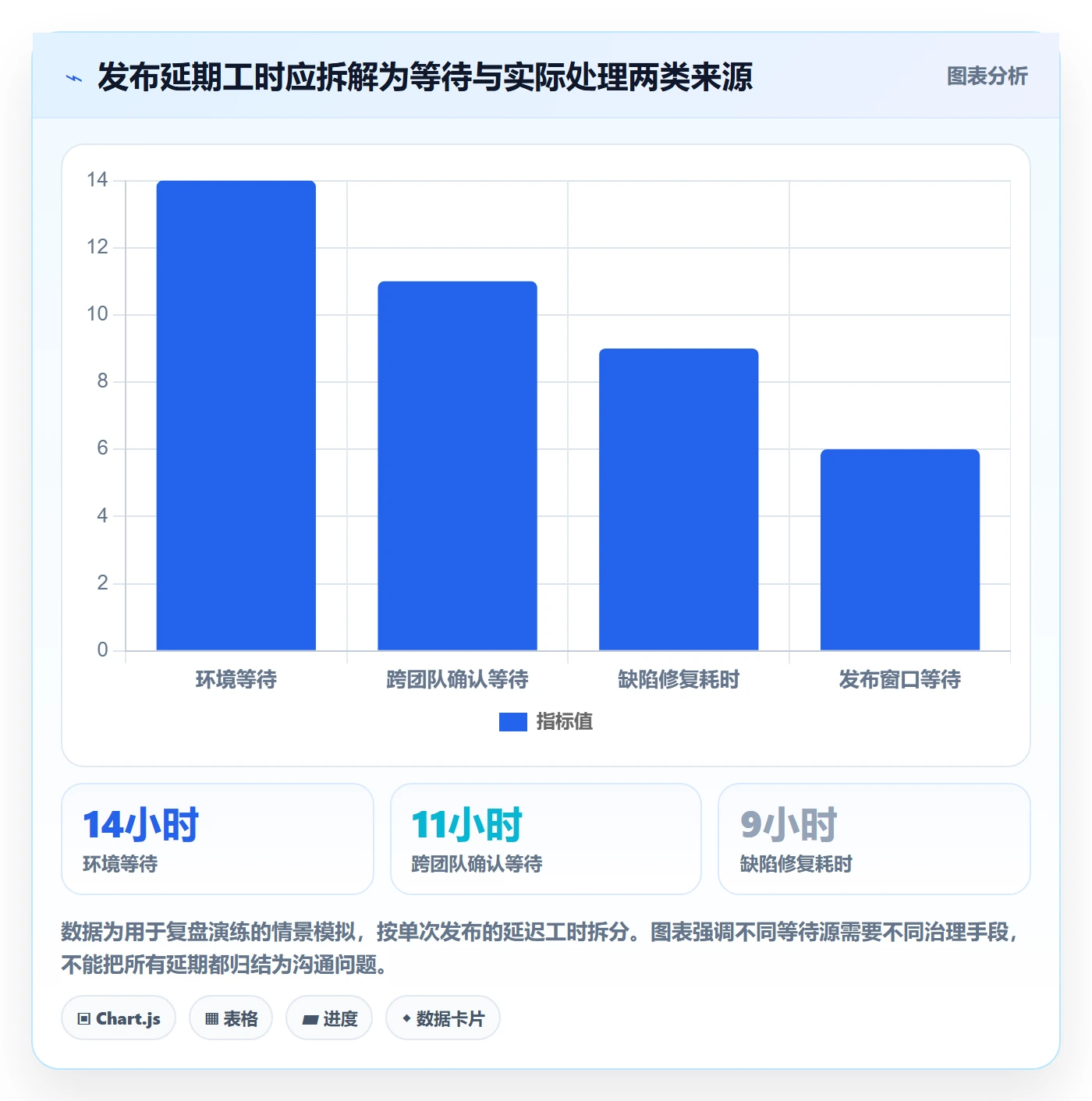Select the 缺陷修复耗时 bar
The width and height of the screenshot is (1092, 1101).
[x=679, y=499]
